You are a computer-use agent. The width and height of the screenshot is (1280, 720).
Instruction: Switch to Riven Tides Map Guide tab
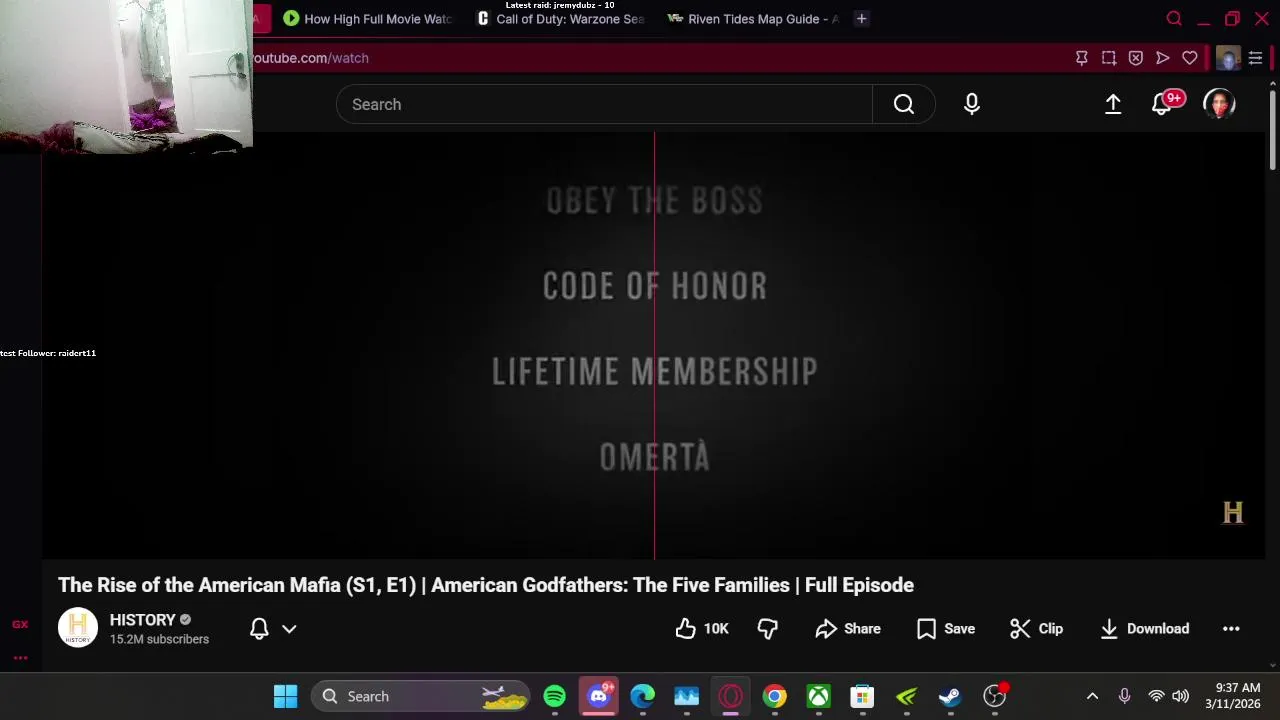click(x=754, y=19)
